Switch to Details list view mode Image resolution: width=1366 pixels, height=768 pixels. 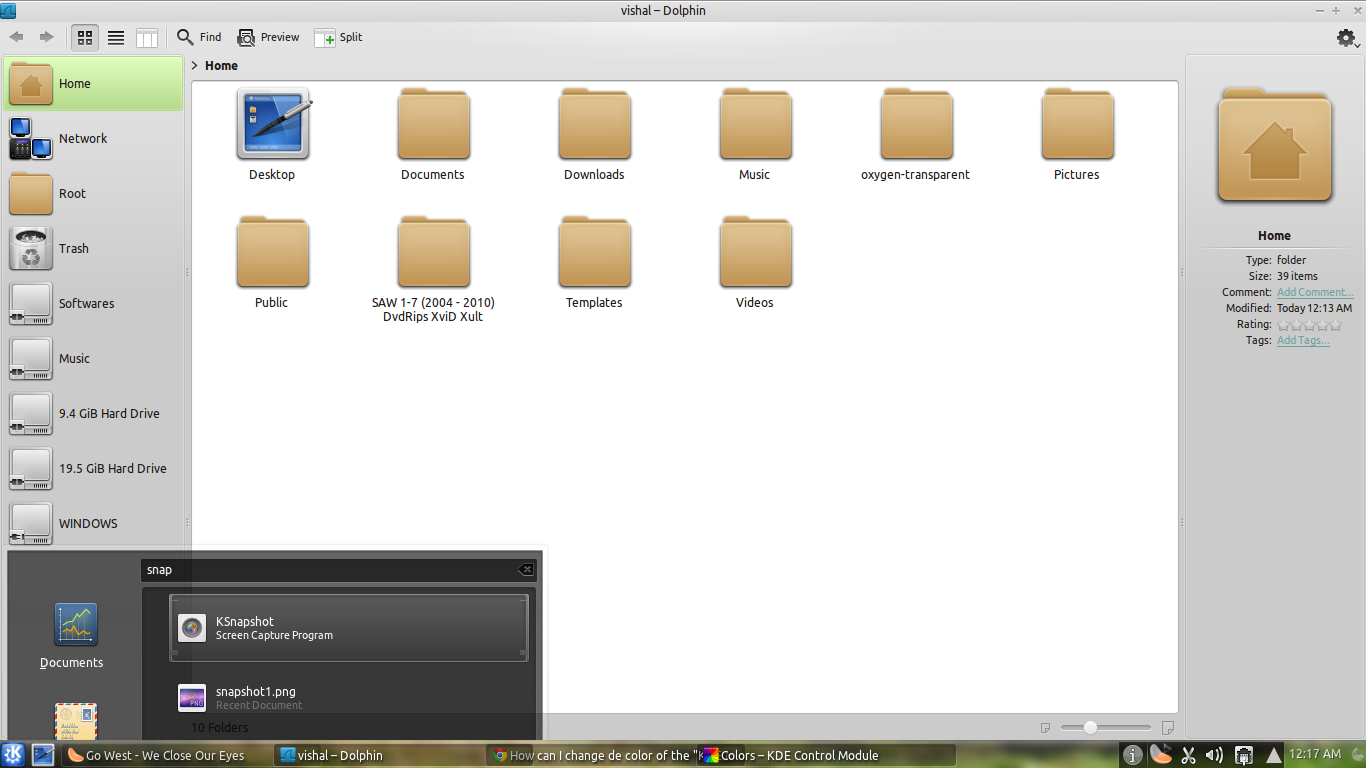coord(116,37)
